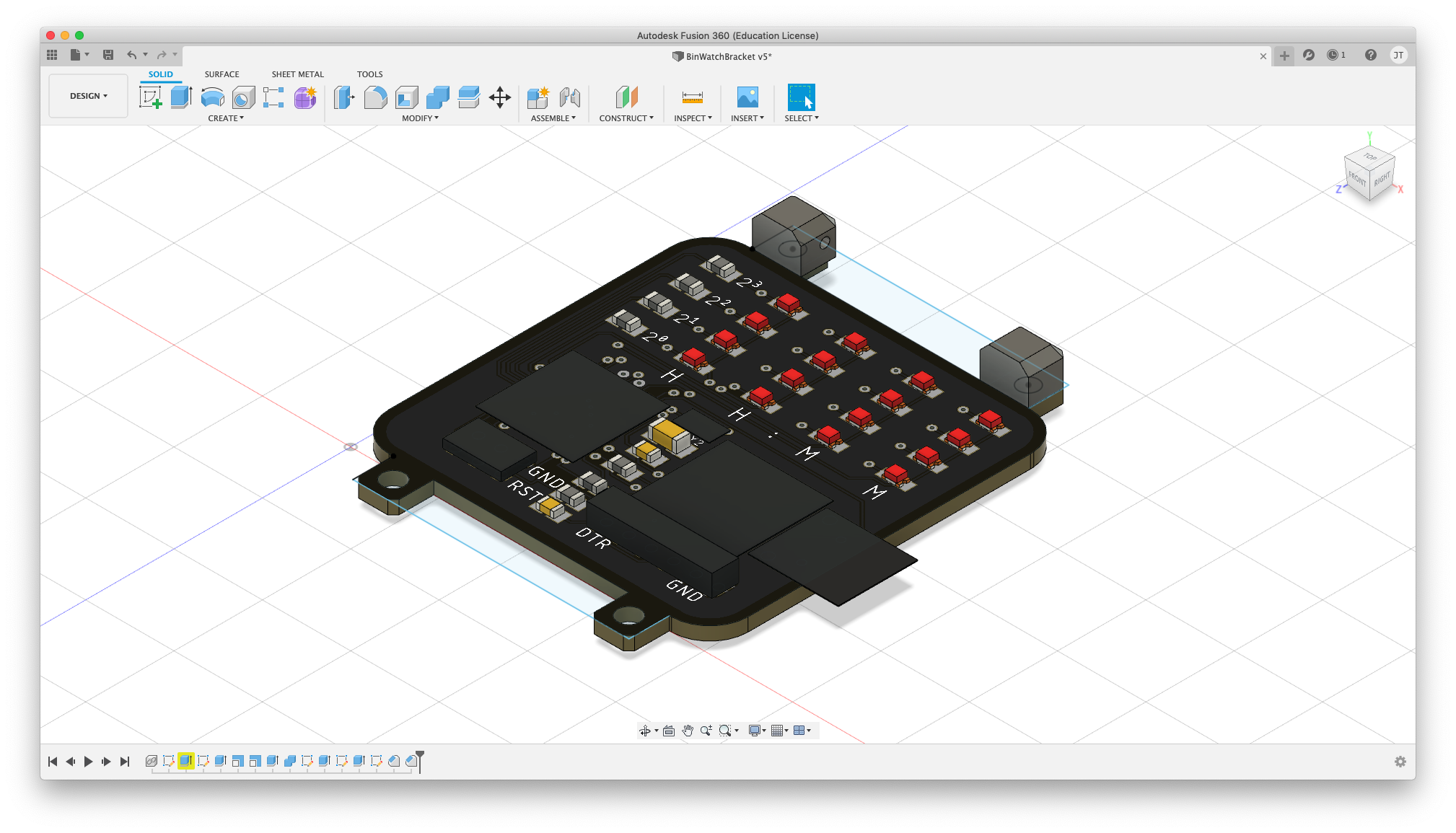Viewport: 1456px width, 833px height.
Task: Add a new design tab
Action: [1284, 56]
